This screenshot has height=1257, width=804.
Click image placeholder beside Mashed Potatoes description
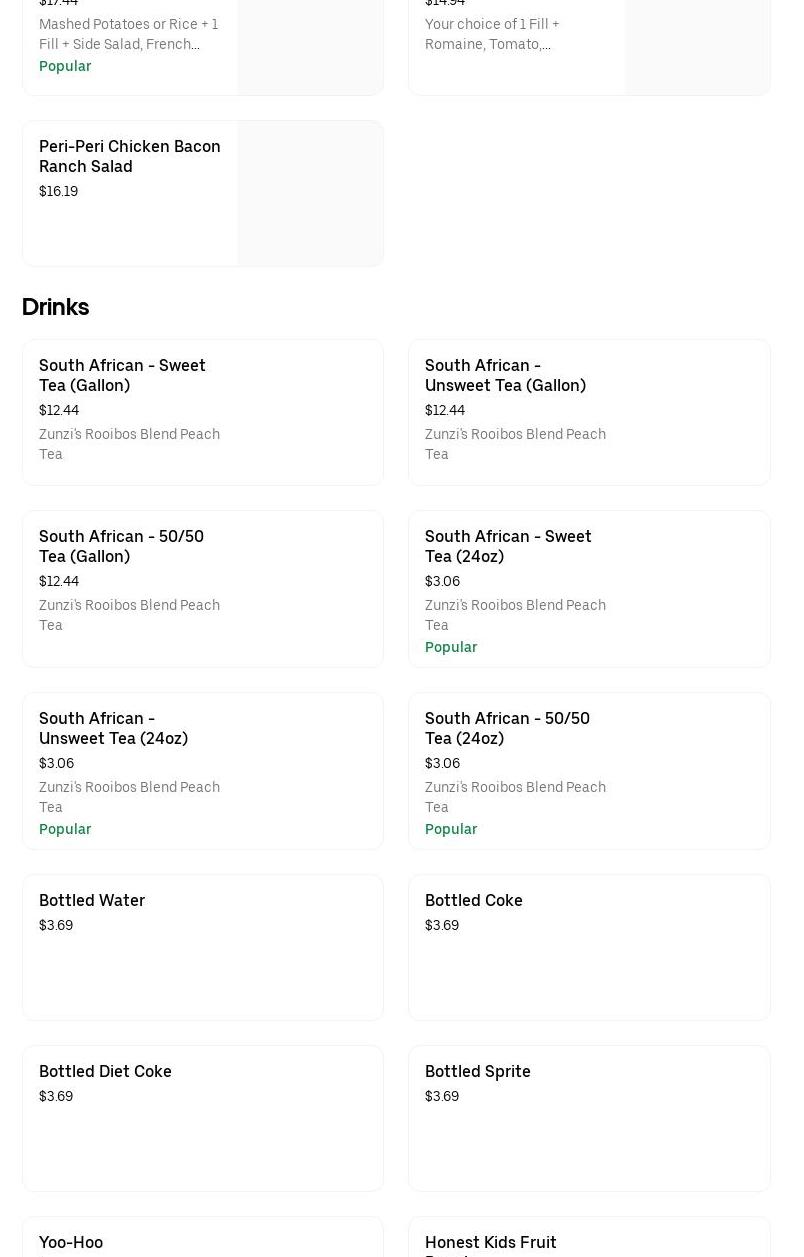click(x=310, y=47)
